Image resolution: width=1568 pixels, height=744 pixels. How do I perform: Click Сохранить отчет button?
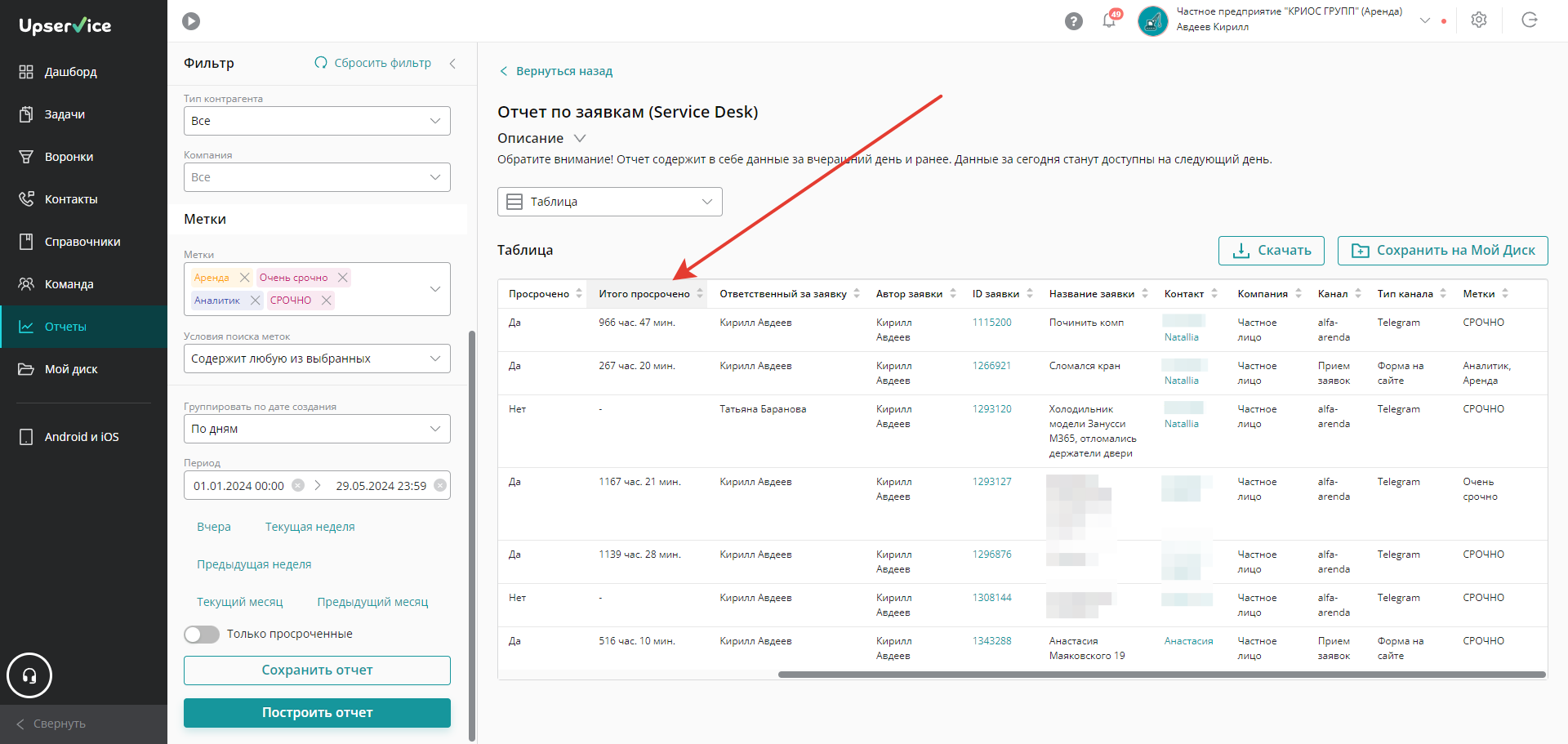coord(317,670)
